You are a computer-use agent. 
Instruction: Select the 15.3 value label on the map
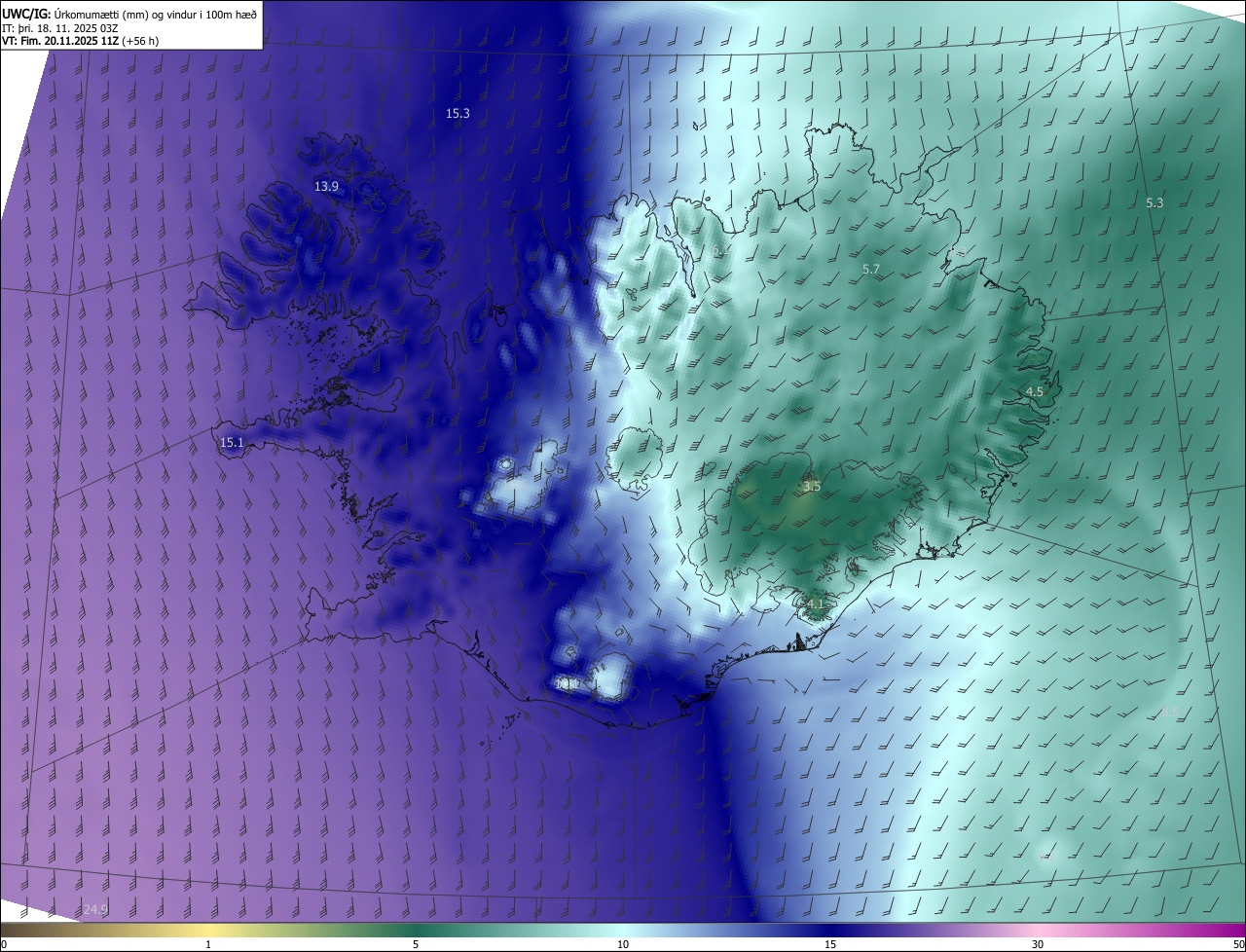458,114
